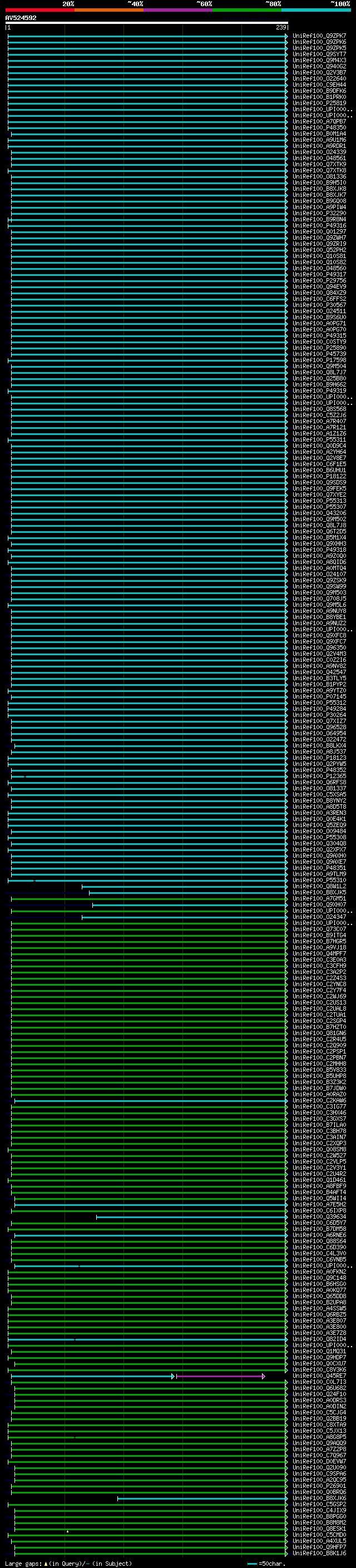Viewport: 356px width, 1568px height.
Task: Open hit UniRef100_A4XUL5
Action: point(319,1541)
